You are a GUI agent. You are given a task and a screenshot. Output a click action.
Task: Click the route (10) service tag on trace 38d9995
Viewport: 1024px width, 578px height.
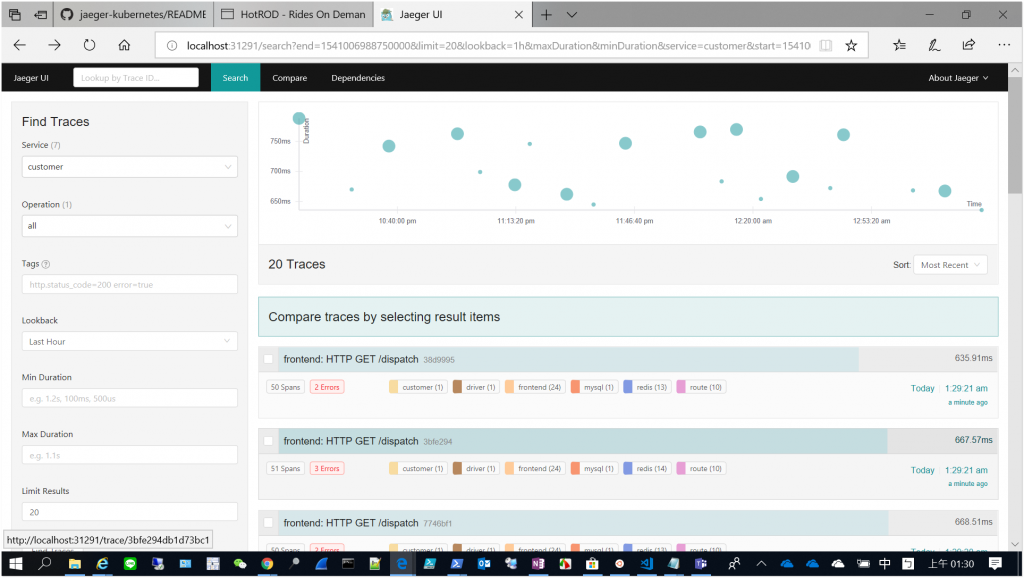700,387
